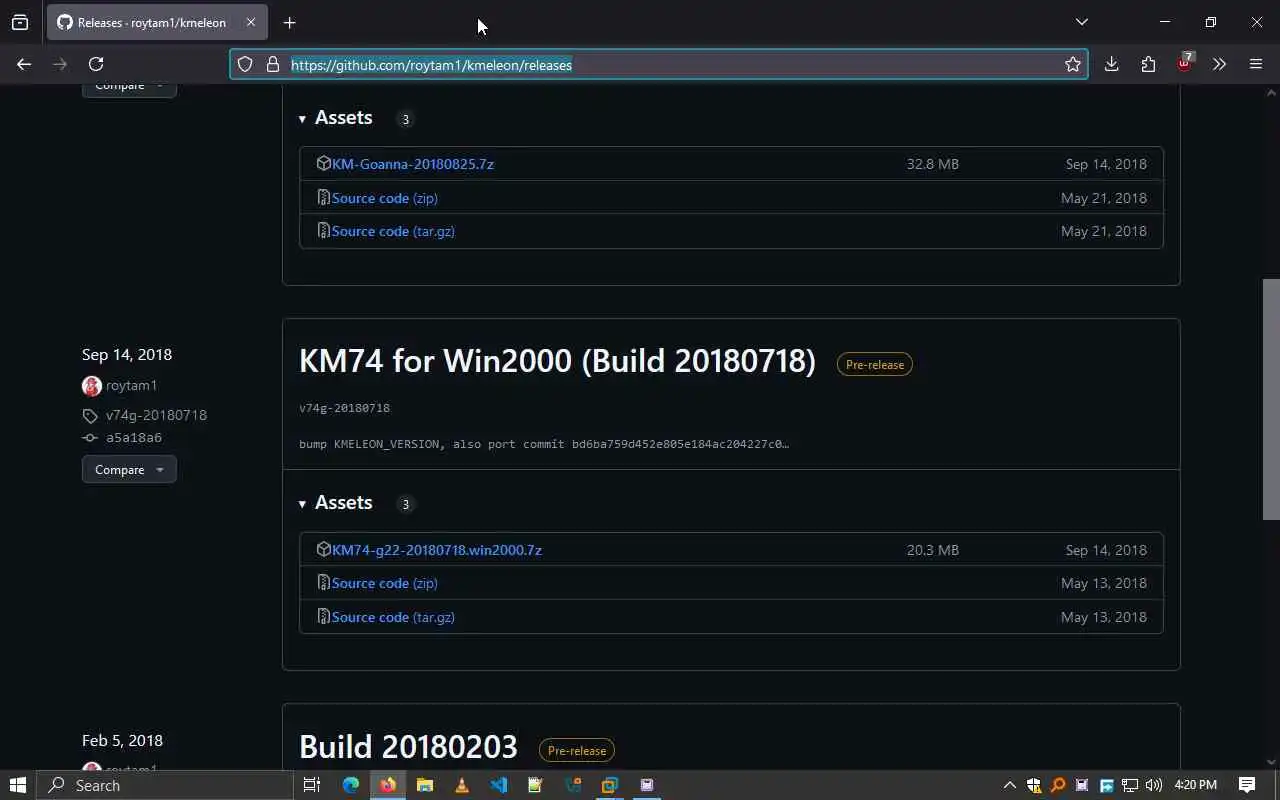
Task: Open a new browser tab
Action: click(x=289, y=22)
